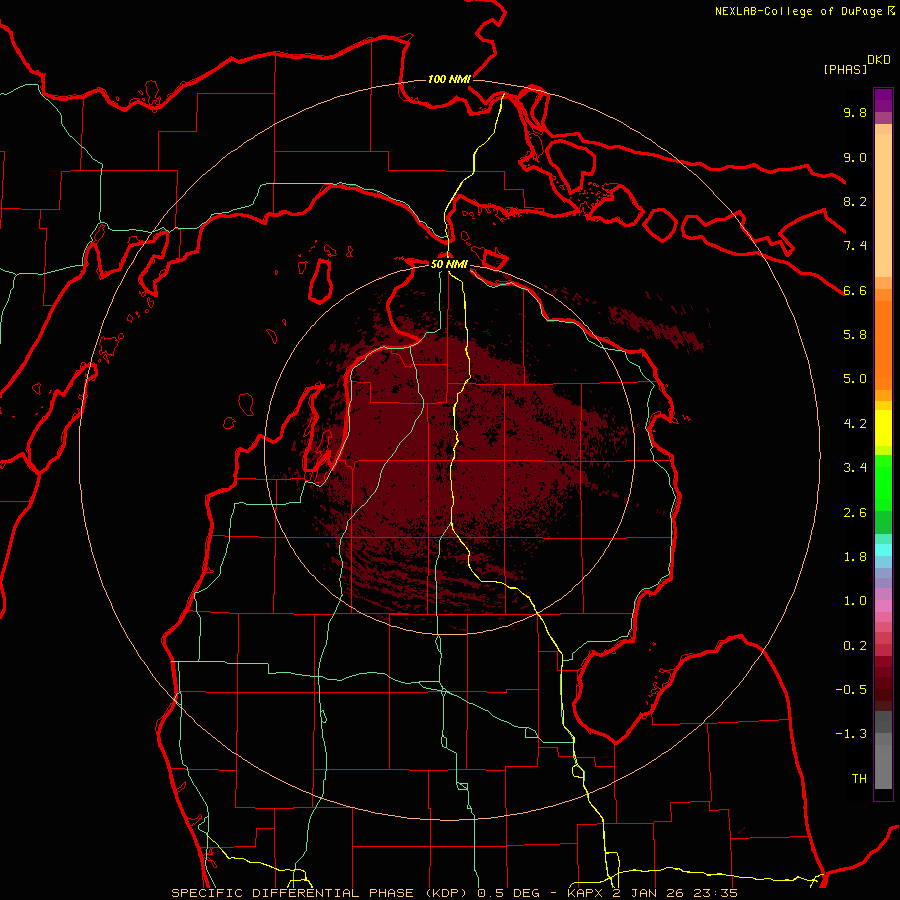The height and width of the screenshot is (900, 900).
Task: Click the 50 NMI range ring label
Action: click(x=449, y=264)
